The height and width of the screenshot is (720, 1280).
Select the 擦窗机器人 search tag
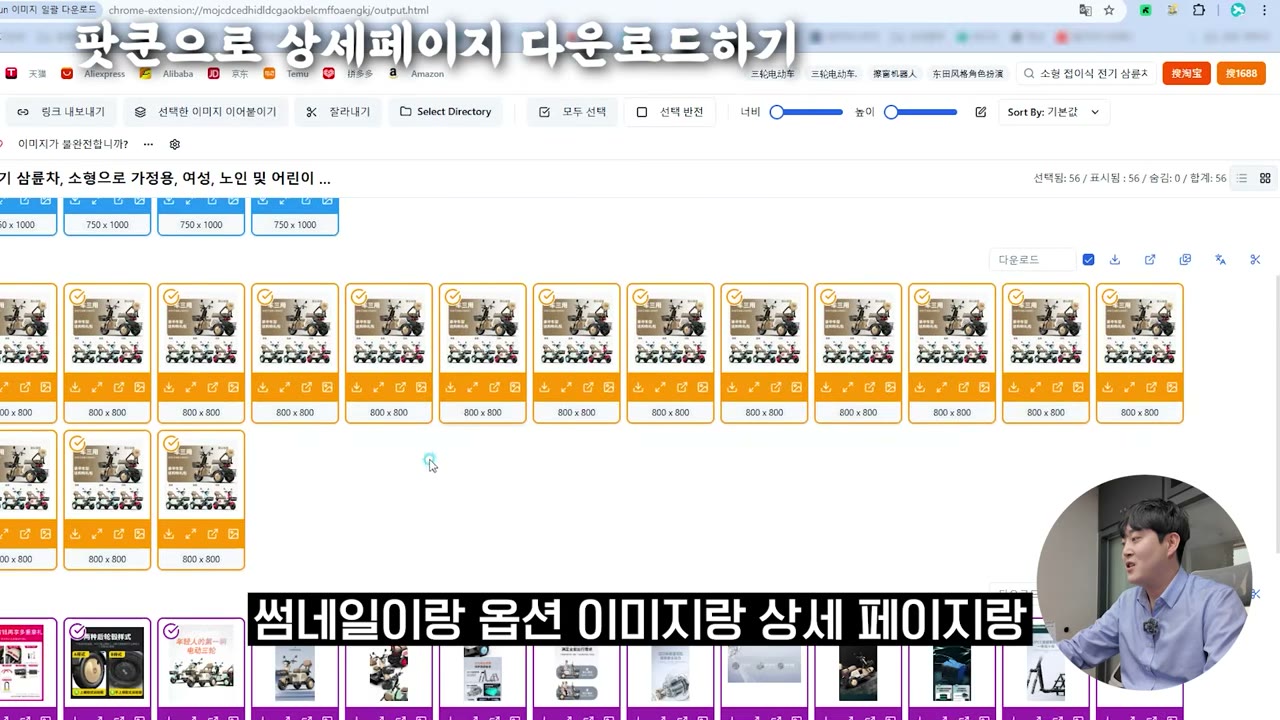[x=894, y=74]
